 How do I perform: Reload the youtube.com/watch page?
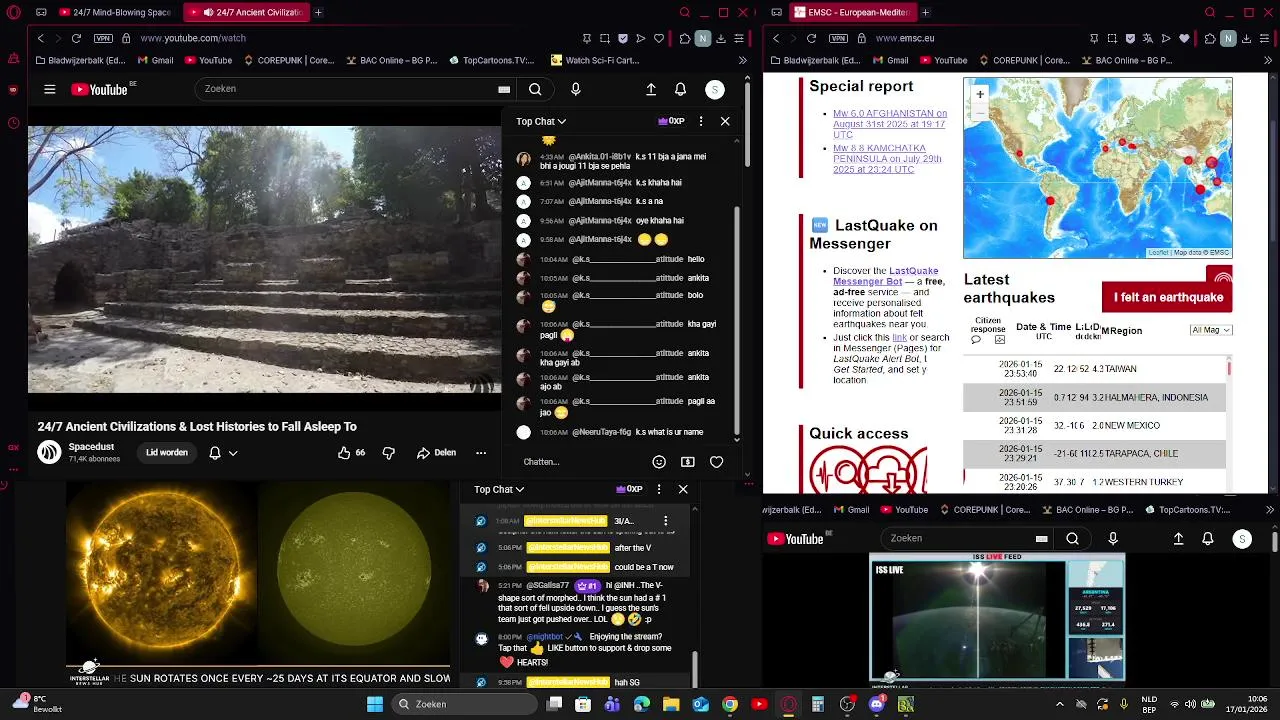click(x=76, y=38)
